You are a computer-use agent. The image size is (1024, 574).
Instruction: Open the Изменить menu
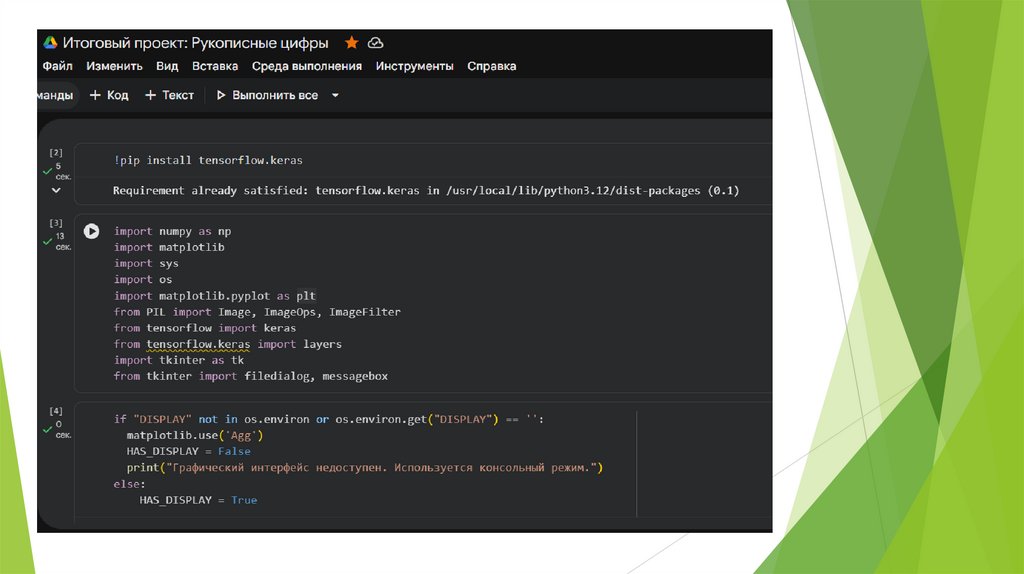point(114,66)
